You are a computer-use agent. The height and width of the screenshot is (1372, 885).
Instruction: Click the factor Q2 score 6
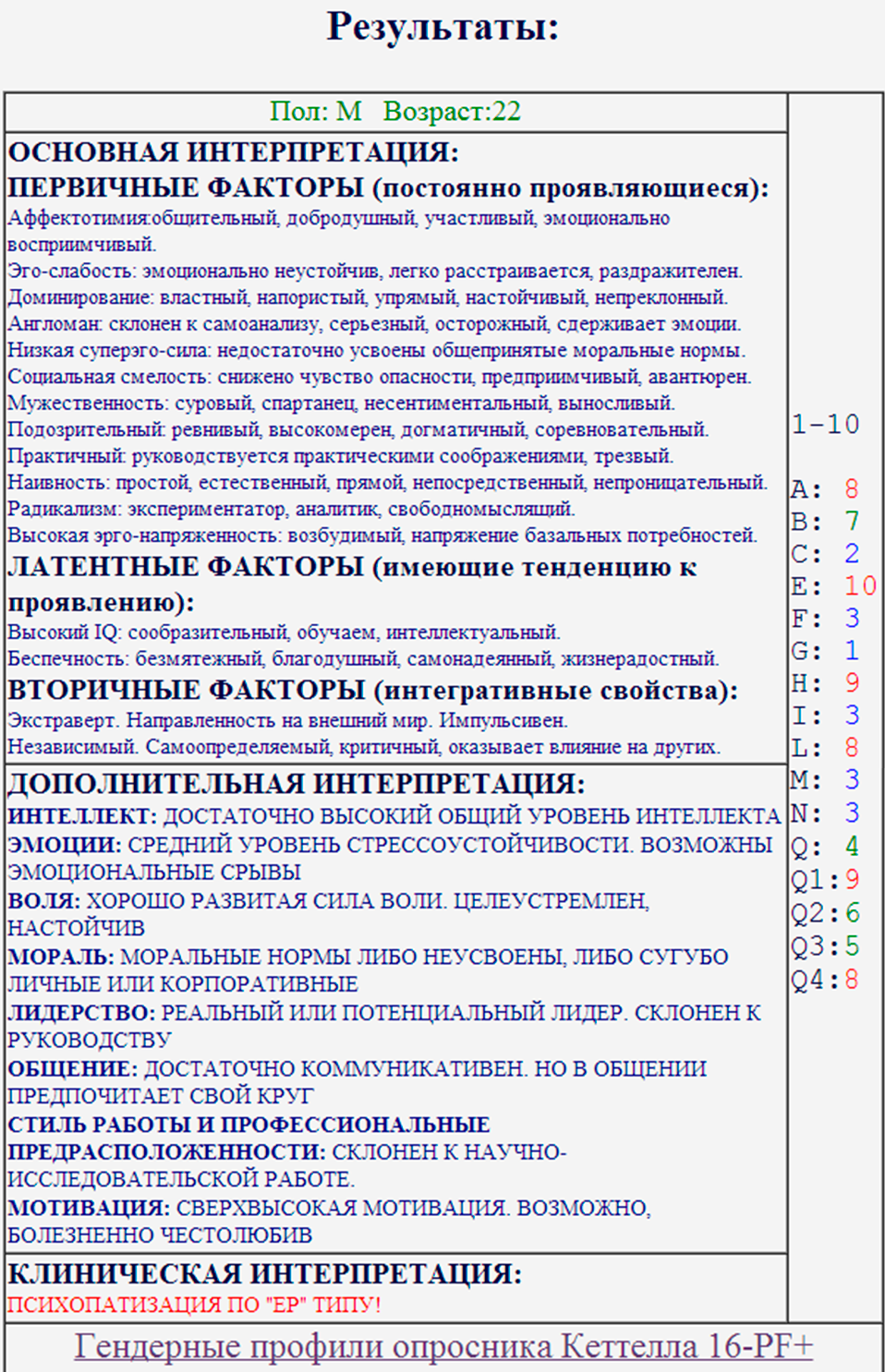852,913
